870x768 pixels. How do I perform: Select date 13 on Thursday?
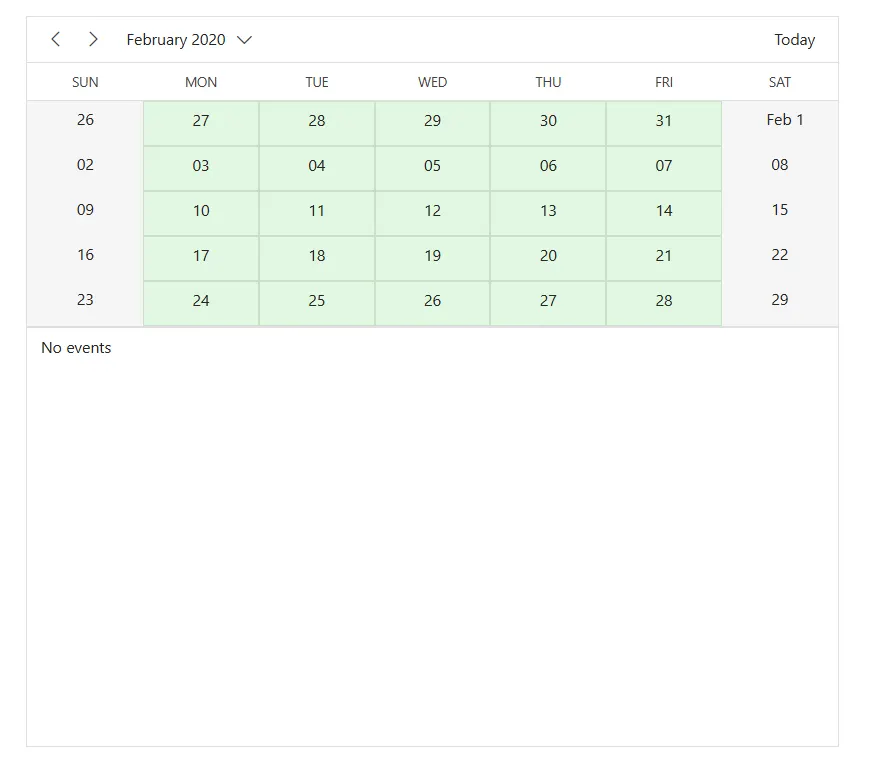coord(548,213)
